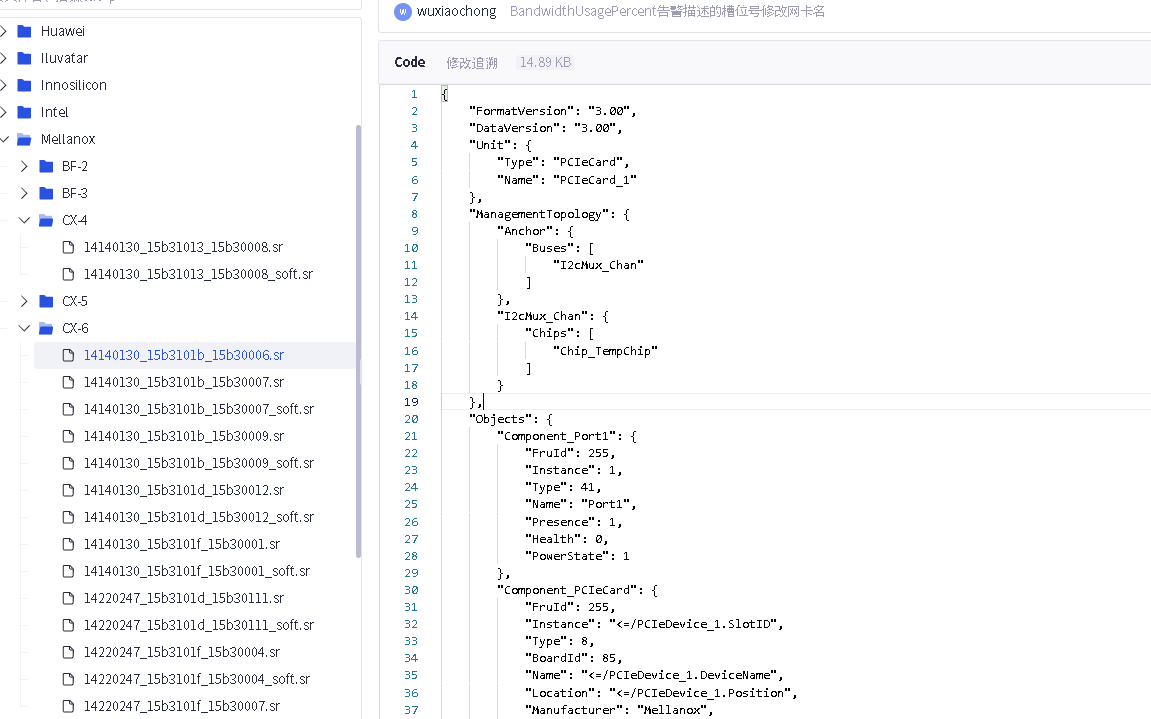
Task: Click the Iluvatar folder icon
Action: tap(25, 58)
